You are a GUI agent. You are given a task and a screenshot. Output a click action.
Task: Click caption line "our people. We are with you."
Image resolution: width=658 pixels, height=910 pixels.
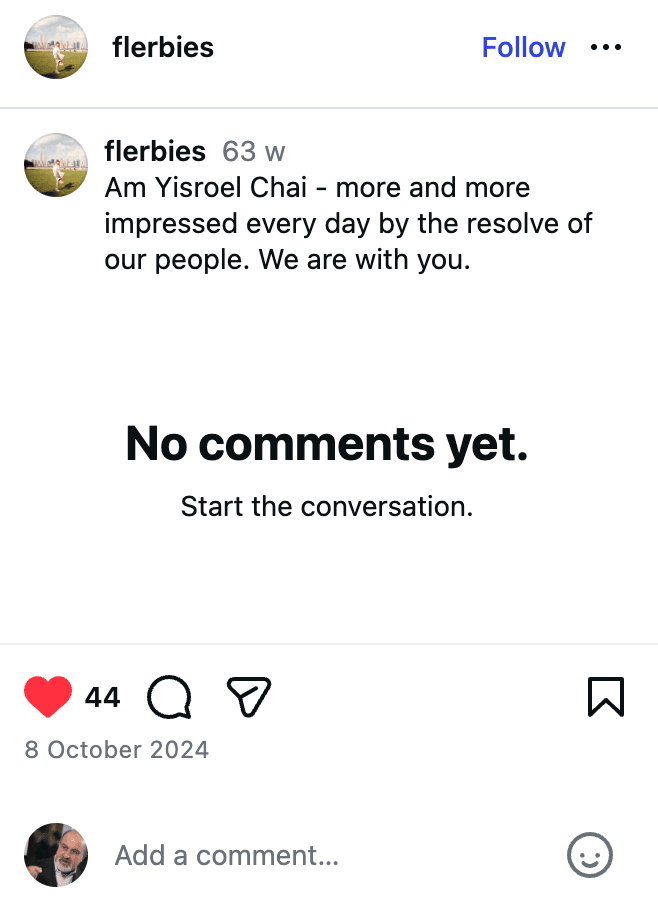[287, 260]
